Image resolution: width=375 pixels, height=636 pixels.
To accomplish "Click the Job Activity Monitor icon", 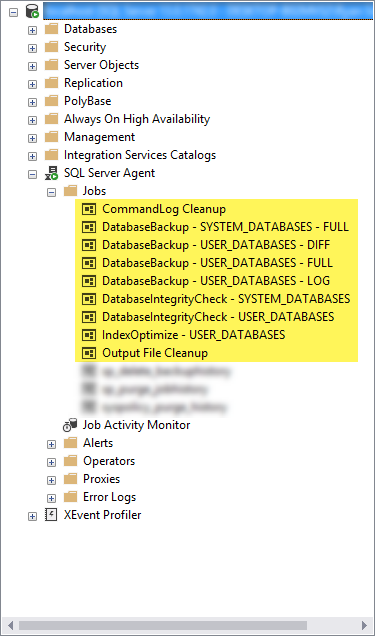I will pos(70,425).
